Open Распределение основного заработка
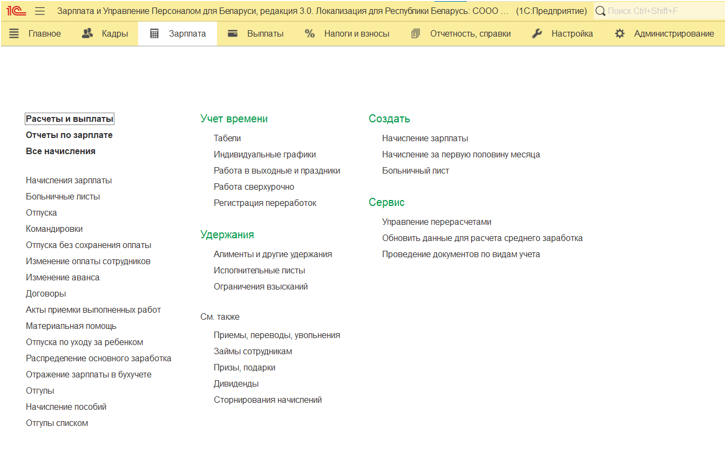726x453 pixels. click(98, 359)
